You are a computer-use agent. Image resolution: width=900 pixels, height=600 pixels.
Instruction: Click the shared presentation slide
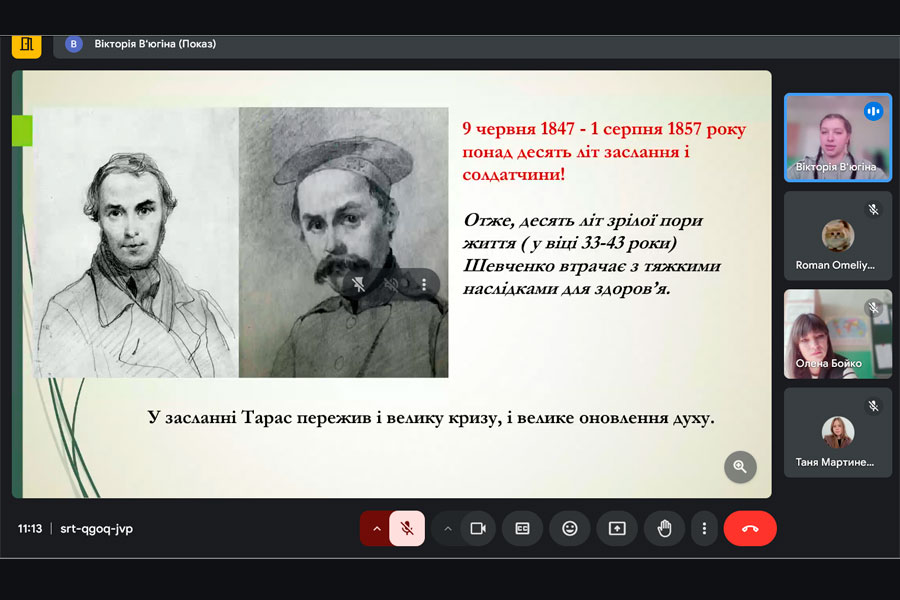pyautogui.click(x=391, y=284)
